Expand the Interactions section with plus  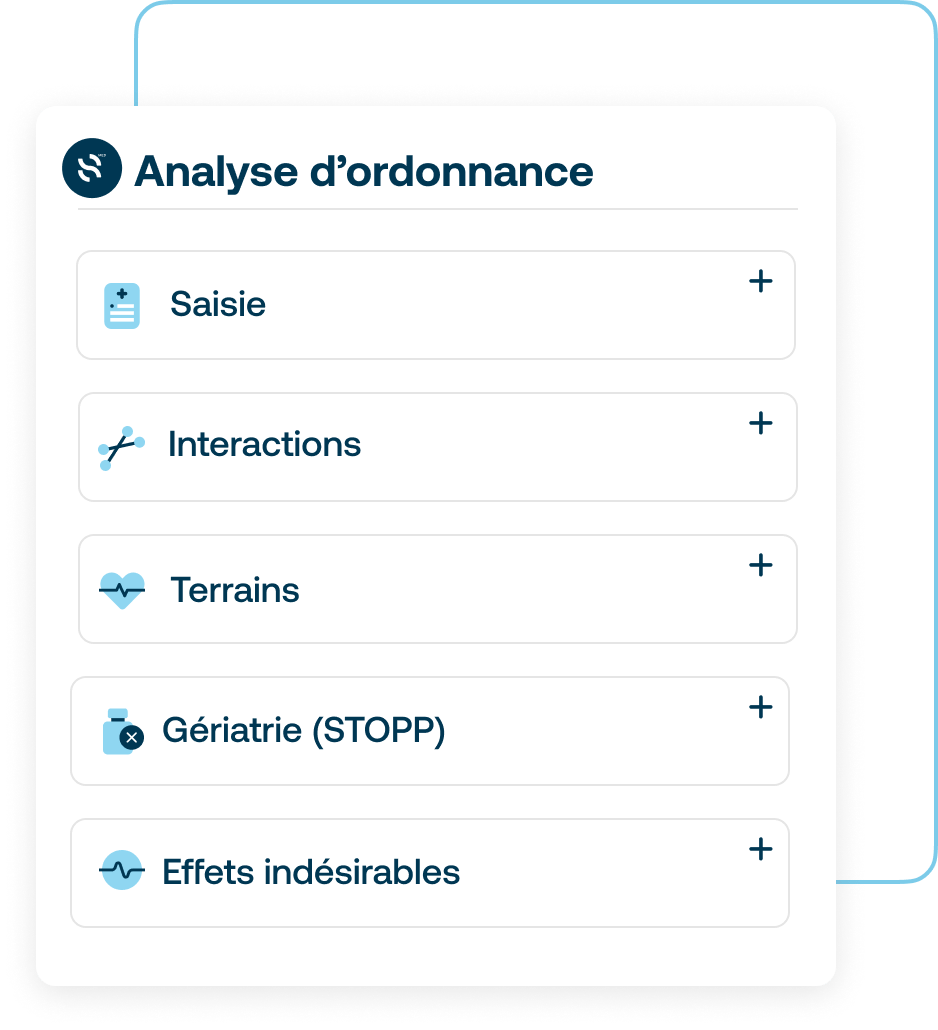click(x=761, y=423)
